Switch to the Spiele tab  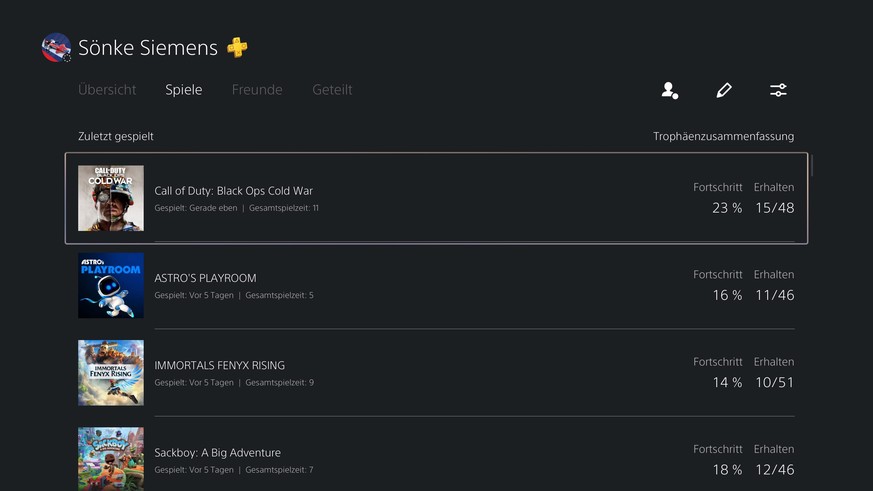click(184, 90)
